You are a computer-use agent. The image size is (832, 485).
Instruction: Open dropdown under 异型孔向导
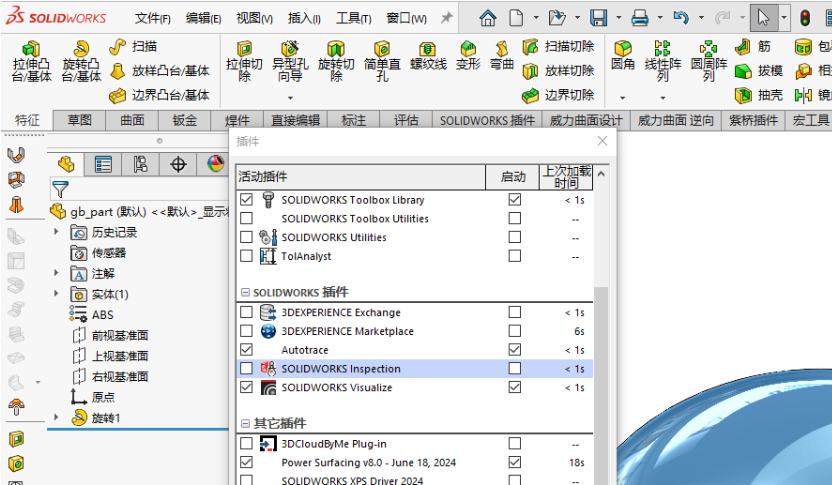point(290,98)
